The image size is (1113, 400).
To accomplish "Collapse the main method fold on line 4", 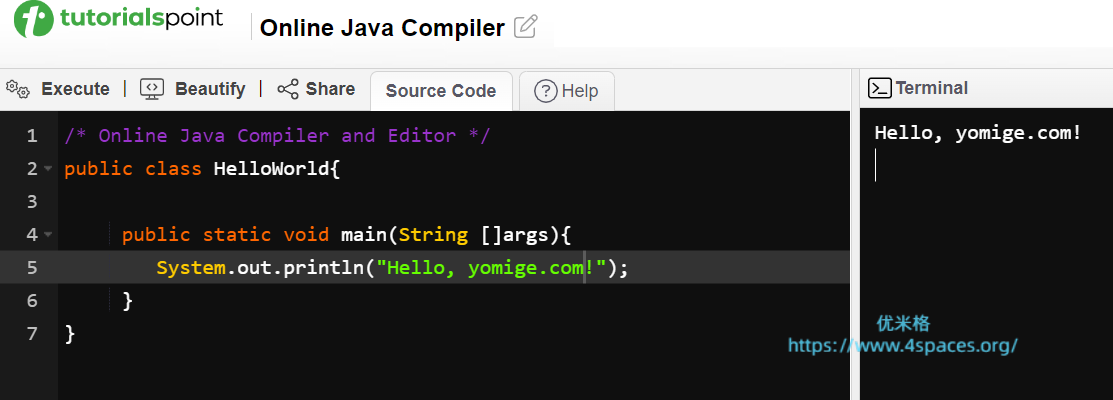I will pos(48,235).
